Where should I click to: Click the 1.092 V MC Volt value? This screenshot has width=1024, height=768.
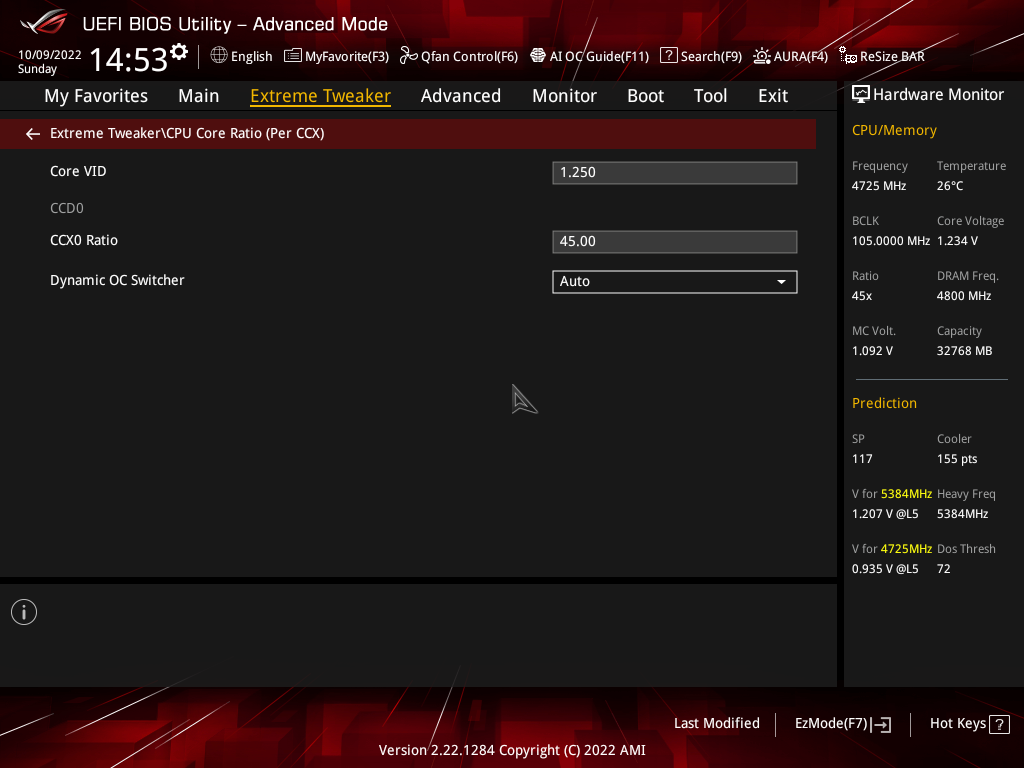point(872,351)
